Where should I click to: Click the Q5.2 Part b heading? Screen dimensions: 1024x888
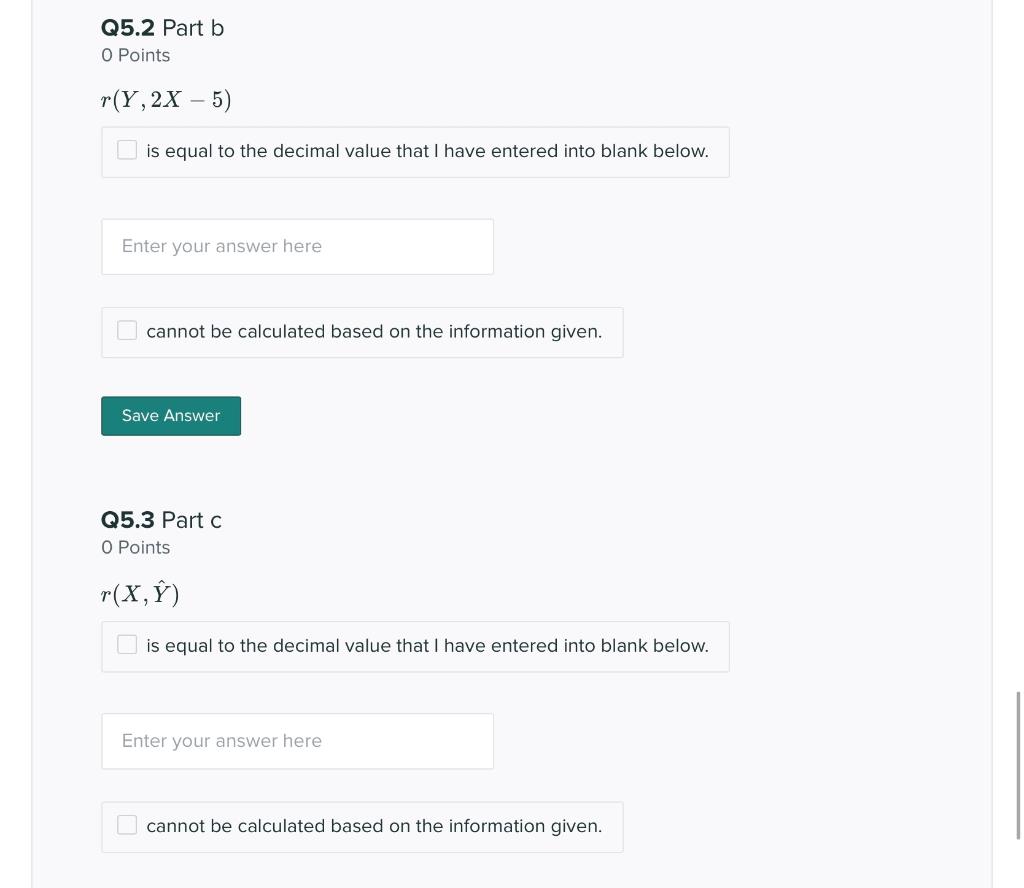pyautogui.click(x=162, y=28)
